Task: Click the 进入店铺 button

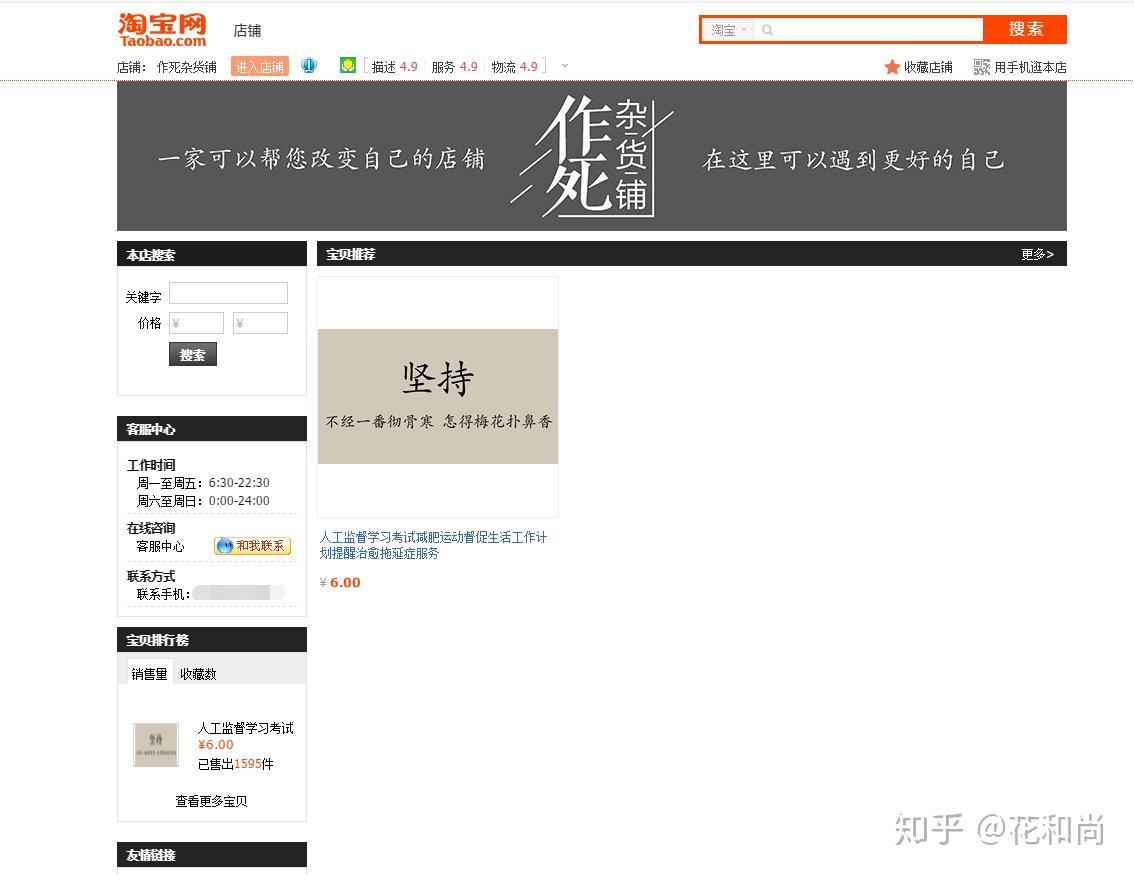Action: (x=260, y=67)
